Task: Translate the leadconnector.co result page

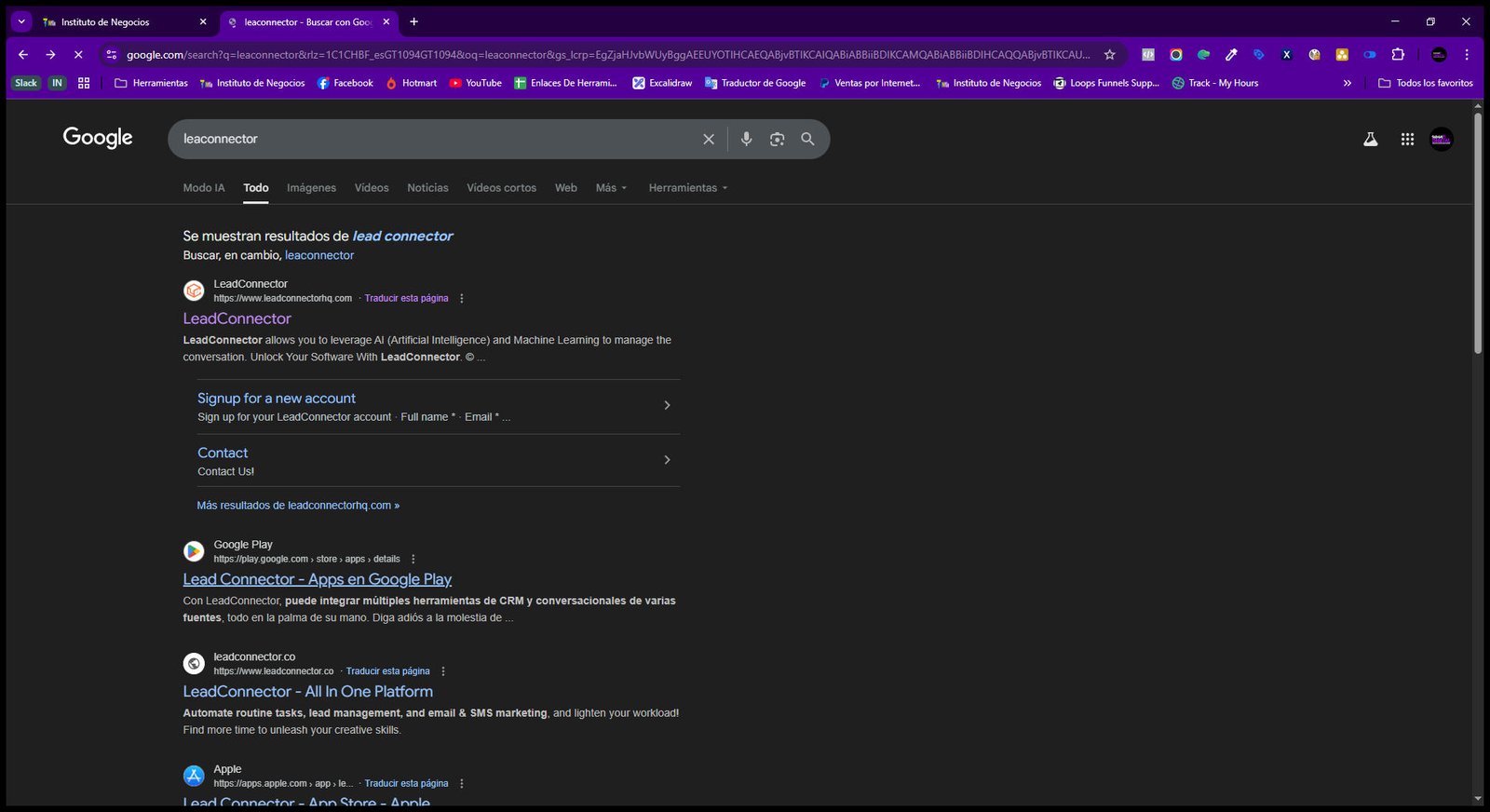Action: point(388,671)
